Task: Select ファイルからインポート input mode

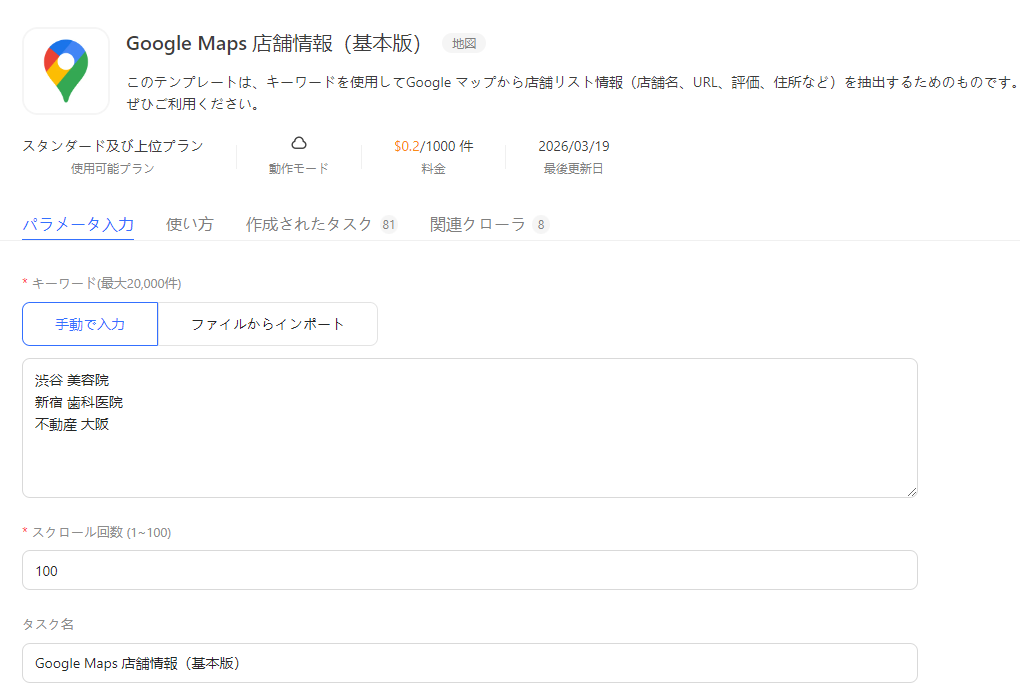Action: click(x=267, y=324)
